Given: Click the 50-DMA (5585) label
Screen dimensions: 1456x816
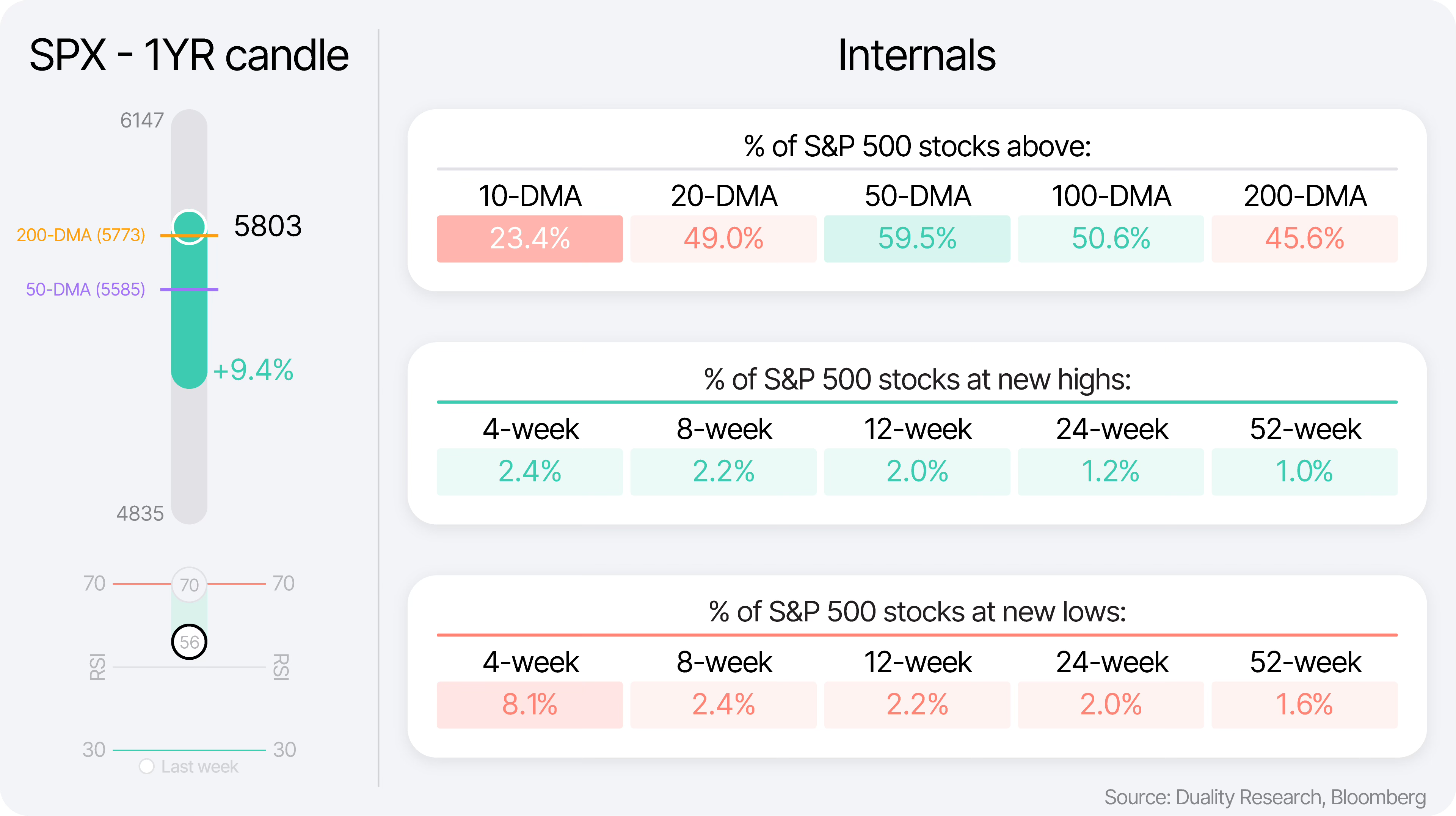Looking at the screenshot, I should pos(85,289).
